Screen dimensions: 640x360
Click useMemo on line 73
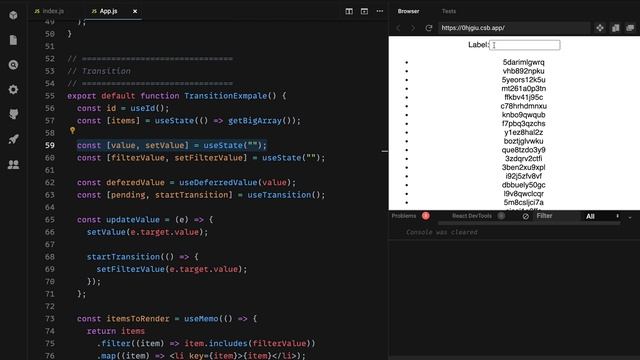click(x=201, y=319)
